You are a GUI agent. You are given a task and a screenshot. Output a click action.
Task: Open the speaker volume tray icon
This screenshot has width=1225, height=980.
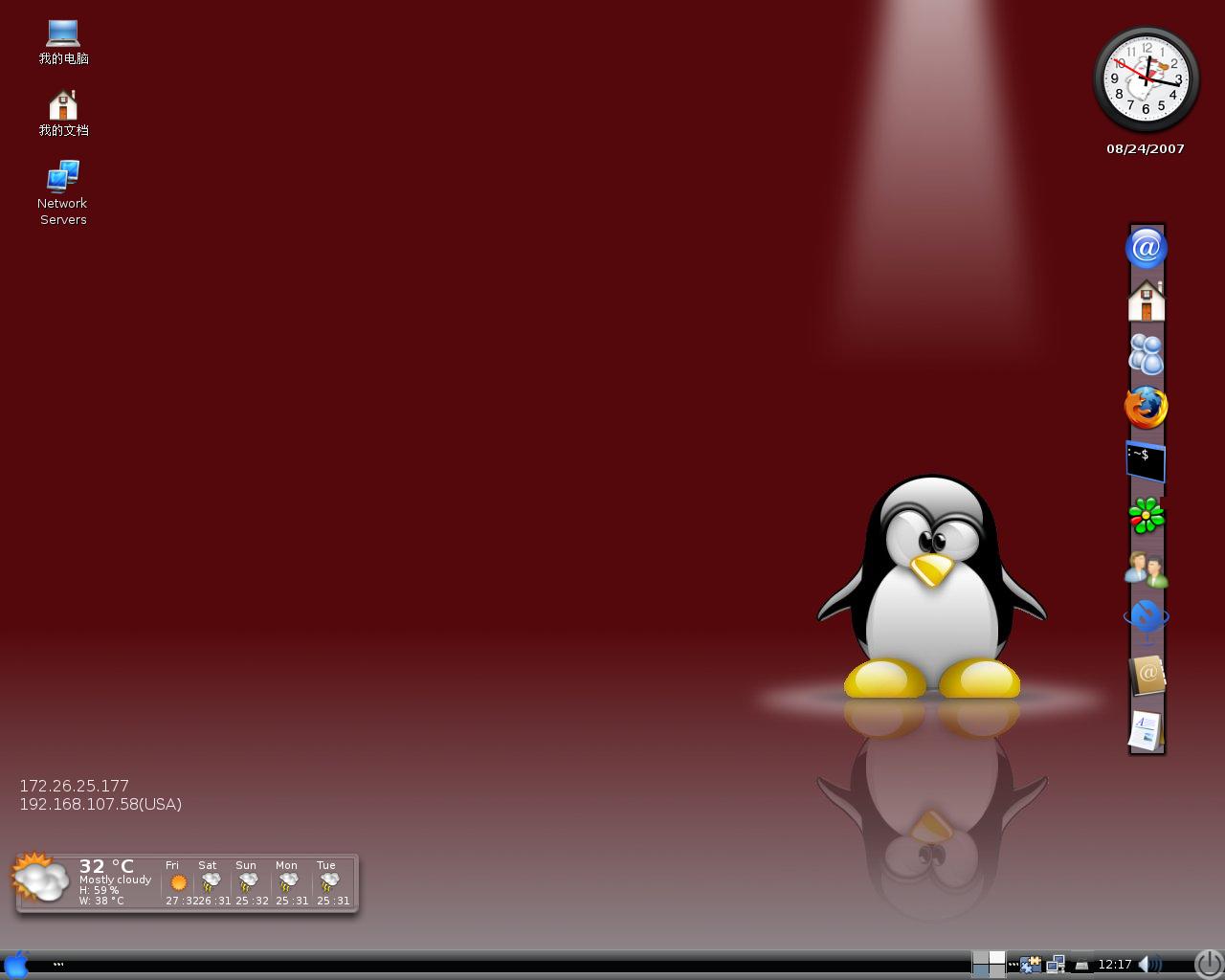click(1149, 965)
